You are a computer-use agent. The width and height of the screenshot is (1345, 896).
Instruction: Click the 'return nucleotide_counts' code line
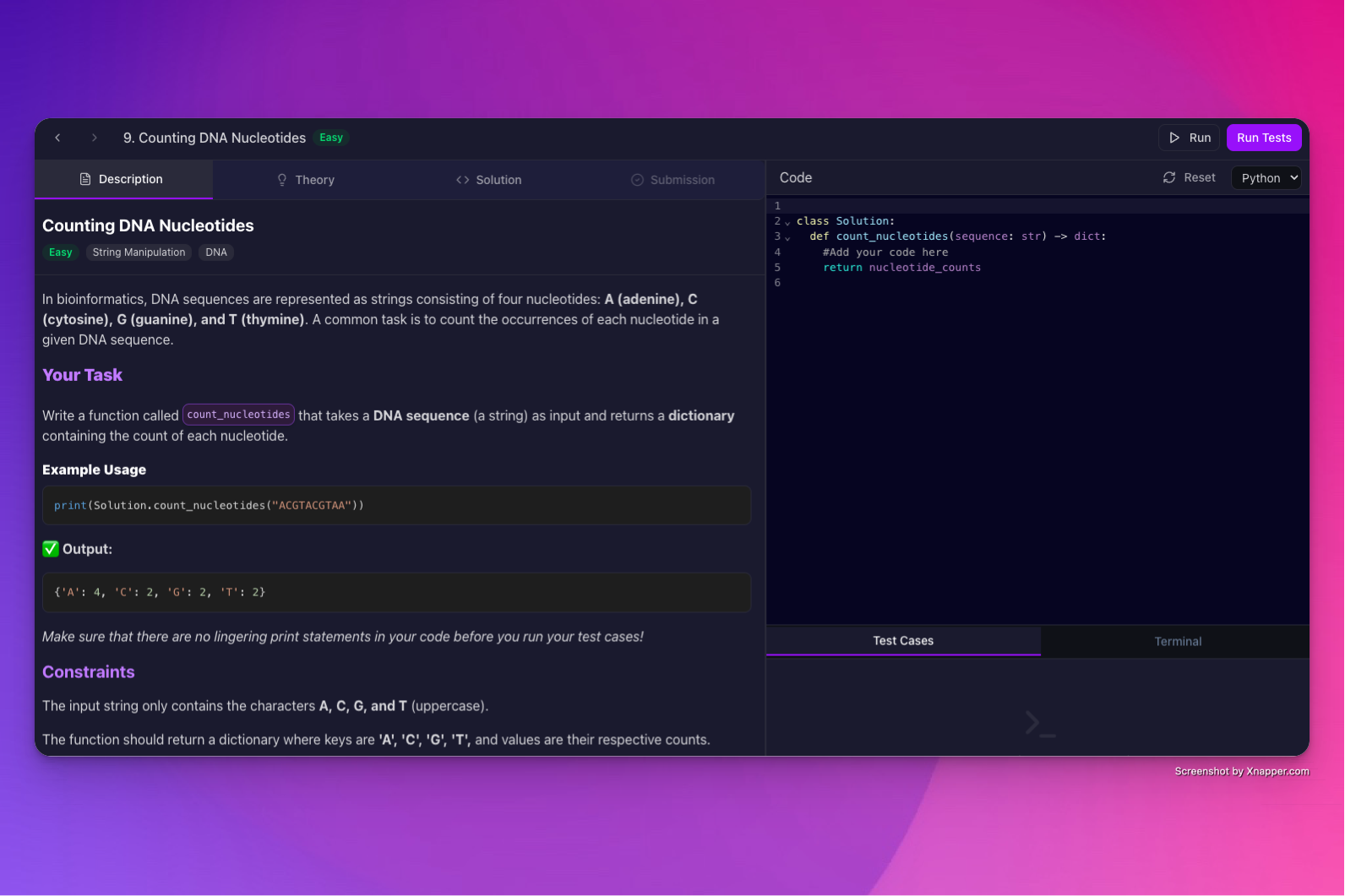pyautogui.click(x=902, y=268)
